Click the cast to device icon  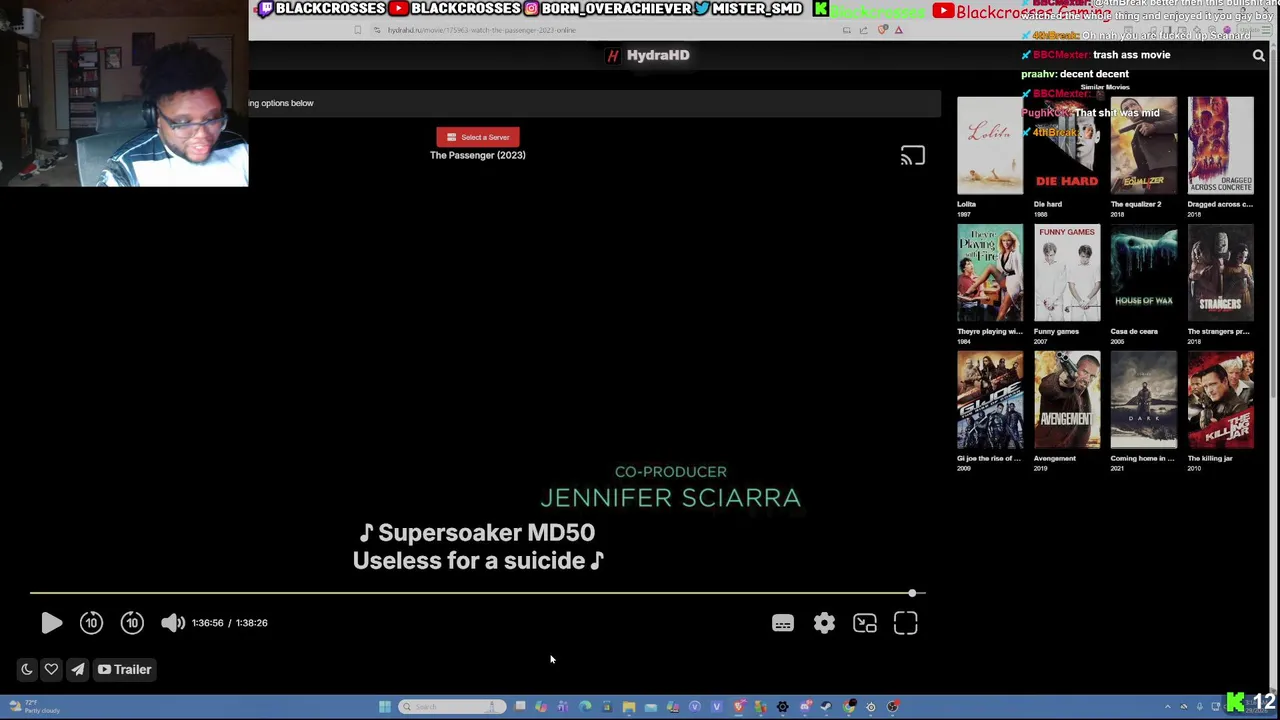tap(912, 156)
